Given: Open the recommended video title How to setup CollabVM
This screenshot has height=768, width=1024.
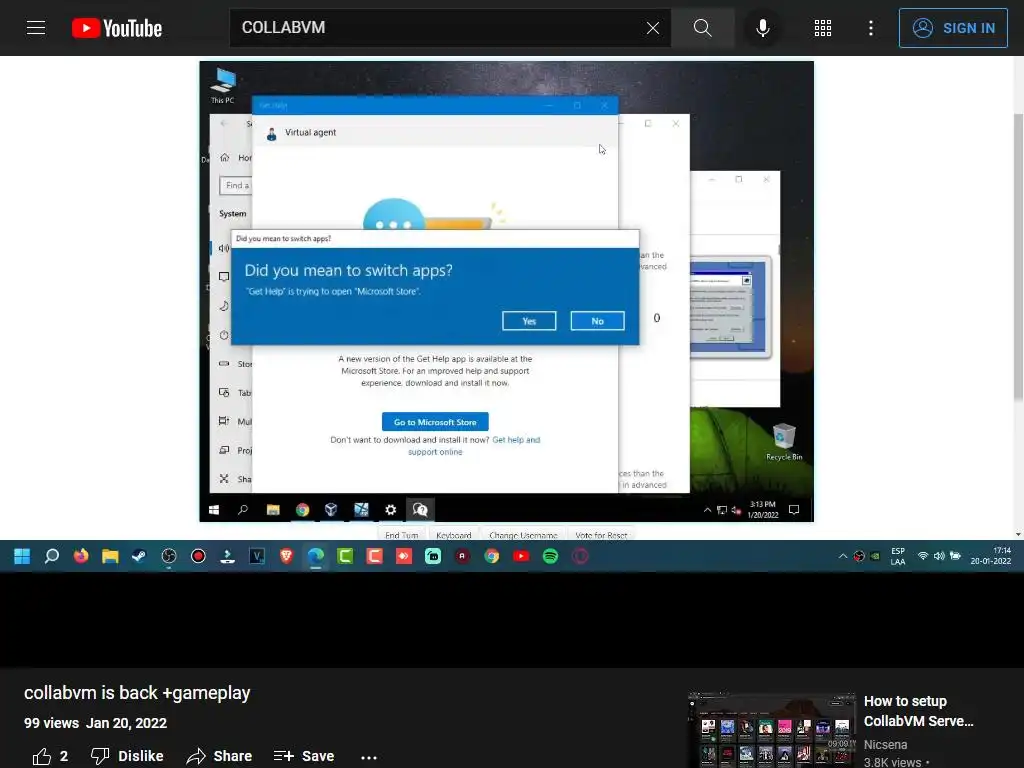Looking at the screenshot, I should pos(918,711).
